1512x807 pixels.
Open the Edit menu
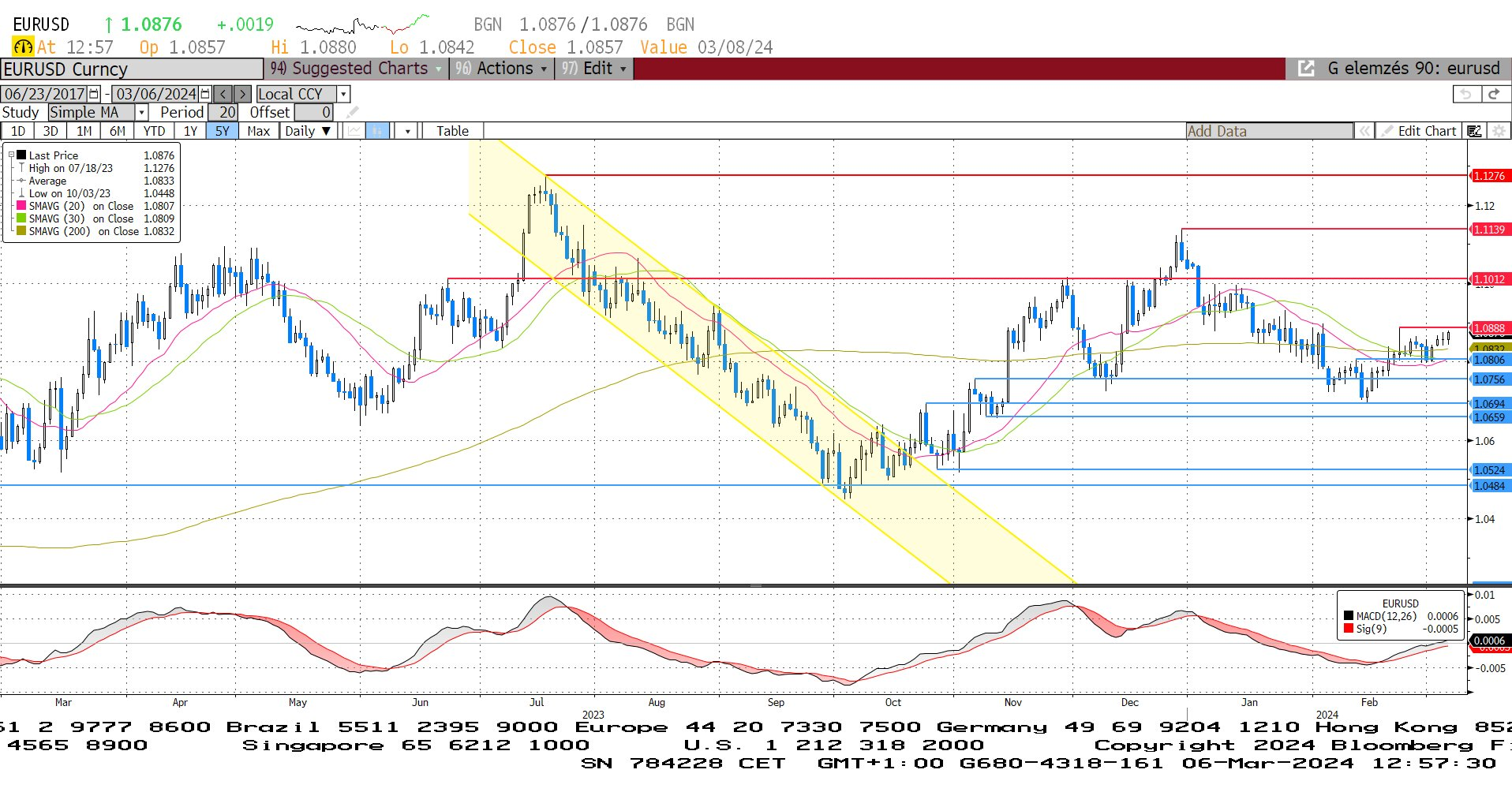click(594, 69)
